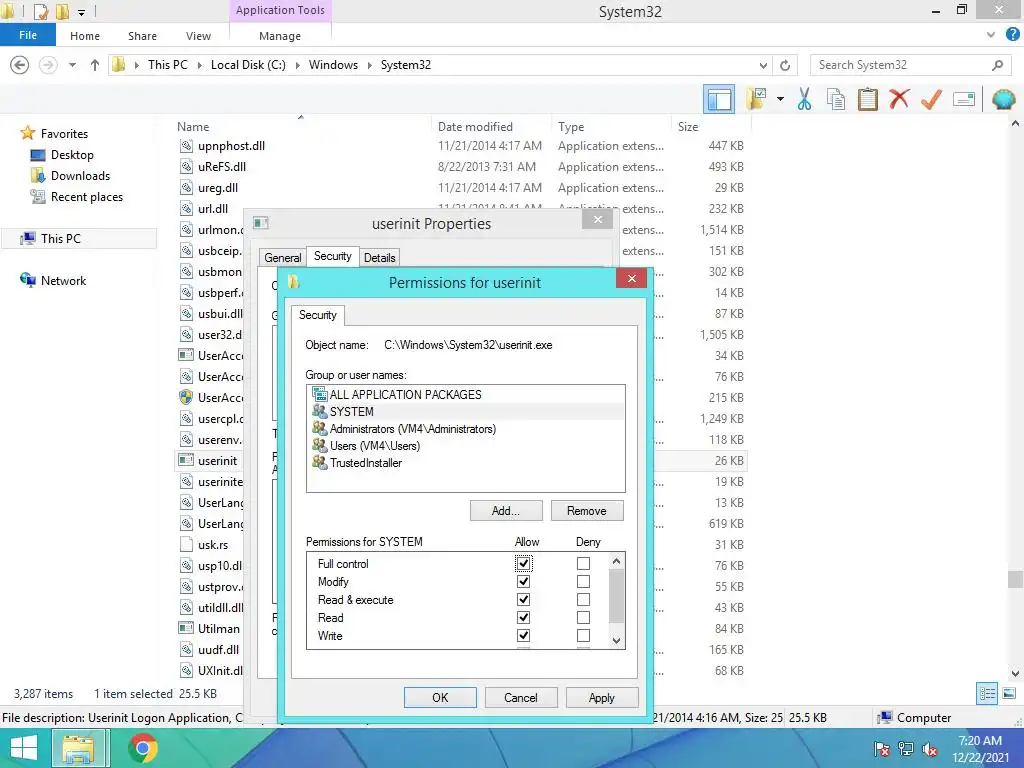Toggle Allow checkbox for Full control
This screenshot has width=1024, height=768.
tap(523, 564)
